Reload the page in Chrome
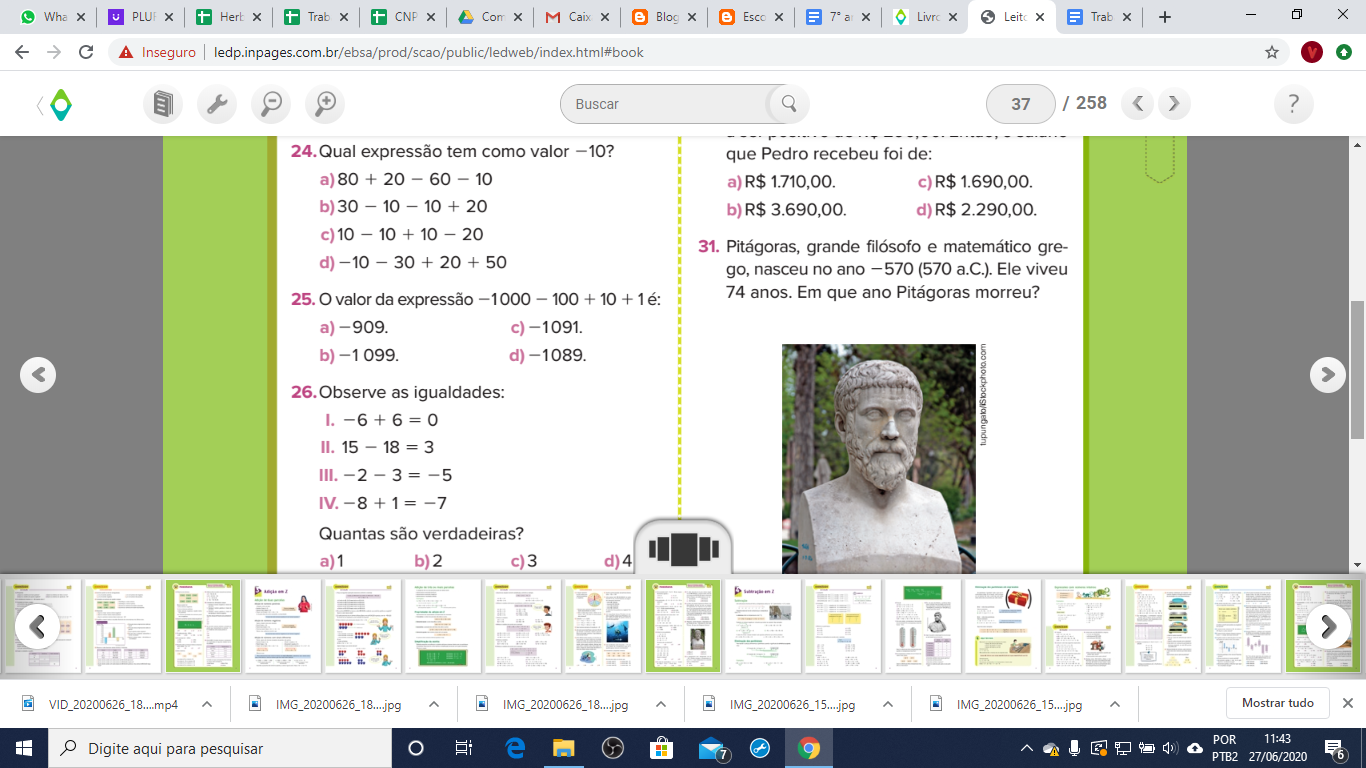This screenshot has width=1366, height=768. (x=86, y=52)
